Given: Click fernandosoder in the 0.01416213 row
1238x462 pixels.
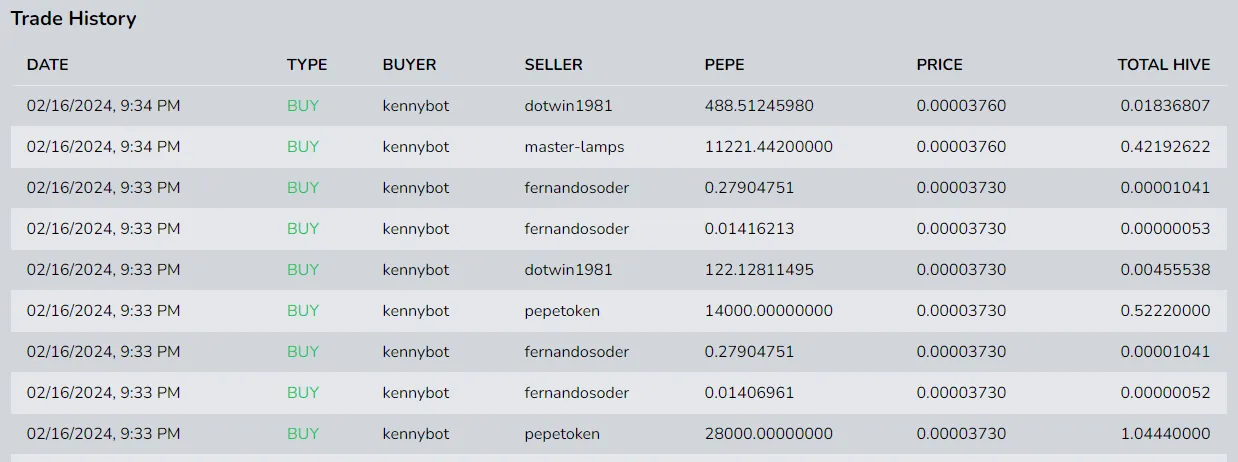Looking at the screenshot, I should click(577, 229).
